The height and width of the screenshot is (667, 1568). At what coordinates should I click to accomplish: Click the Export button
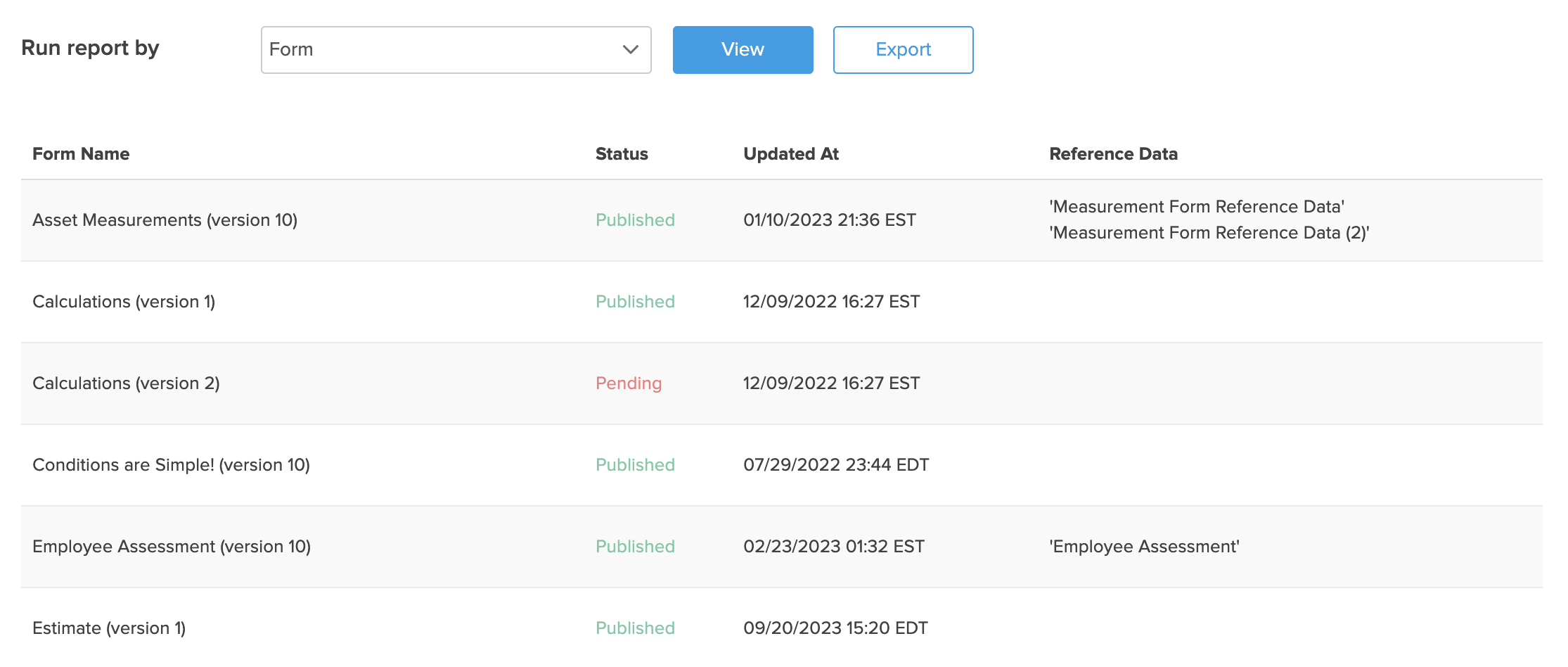tap(903, 50)
